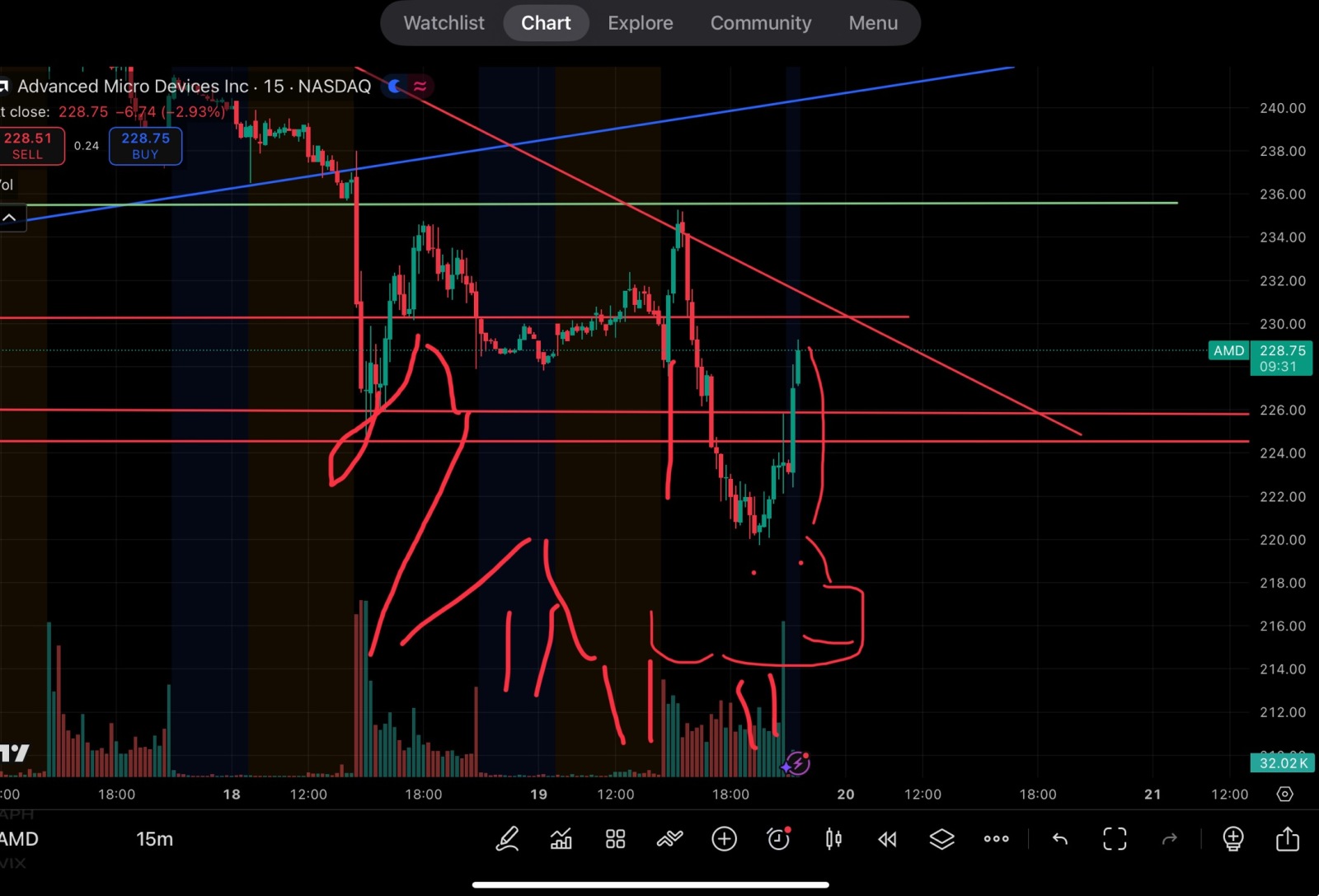
Task: Open chart settings gear on time axis
Action: pos(1284,794)
